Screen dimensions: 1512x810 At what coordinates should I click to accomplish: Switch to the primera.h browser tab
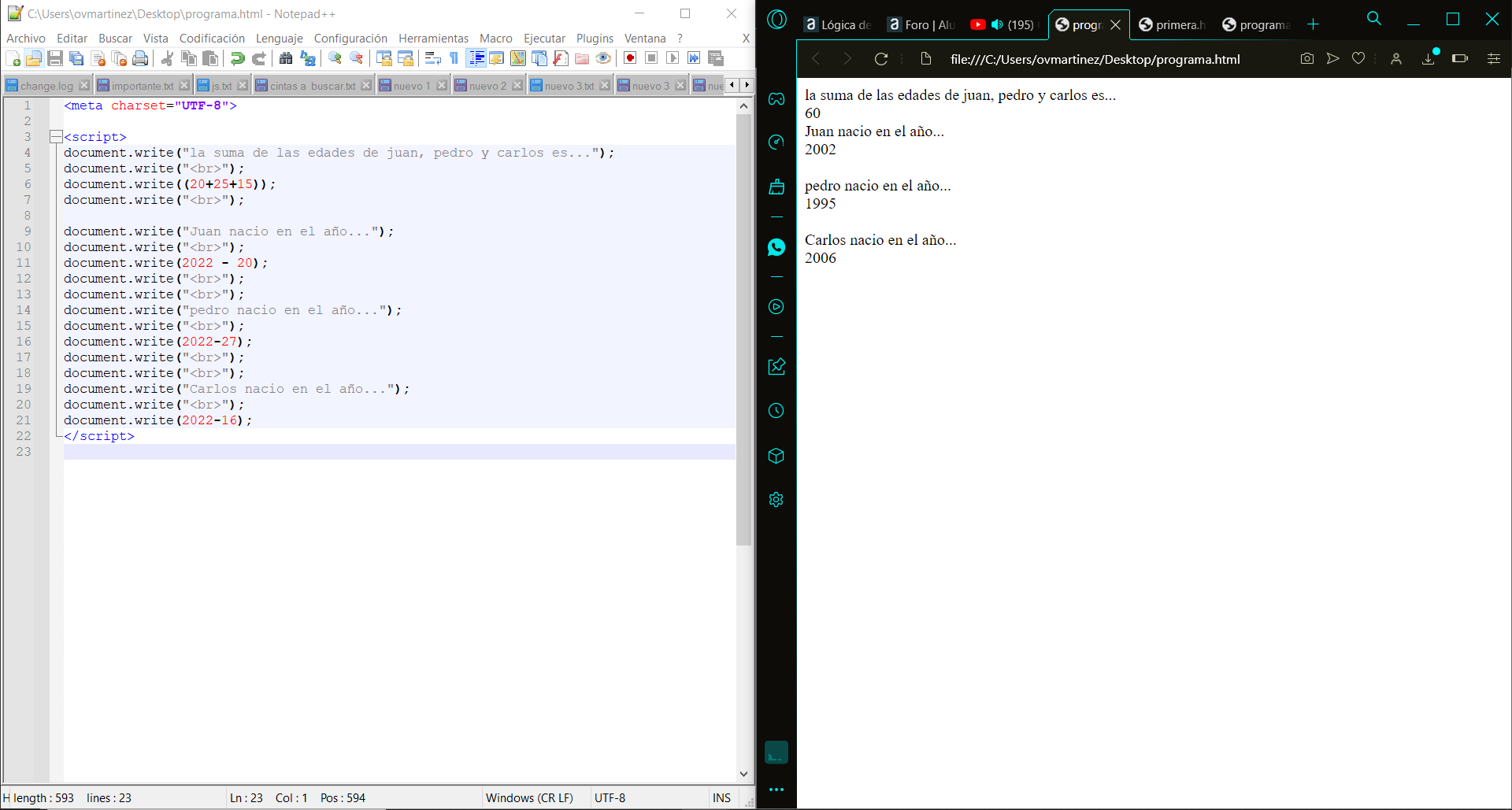tap(1172, 24)
